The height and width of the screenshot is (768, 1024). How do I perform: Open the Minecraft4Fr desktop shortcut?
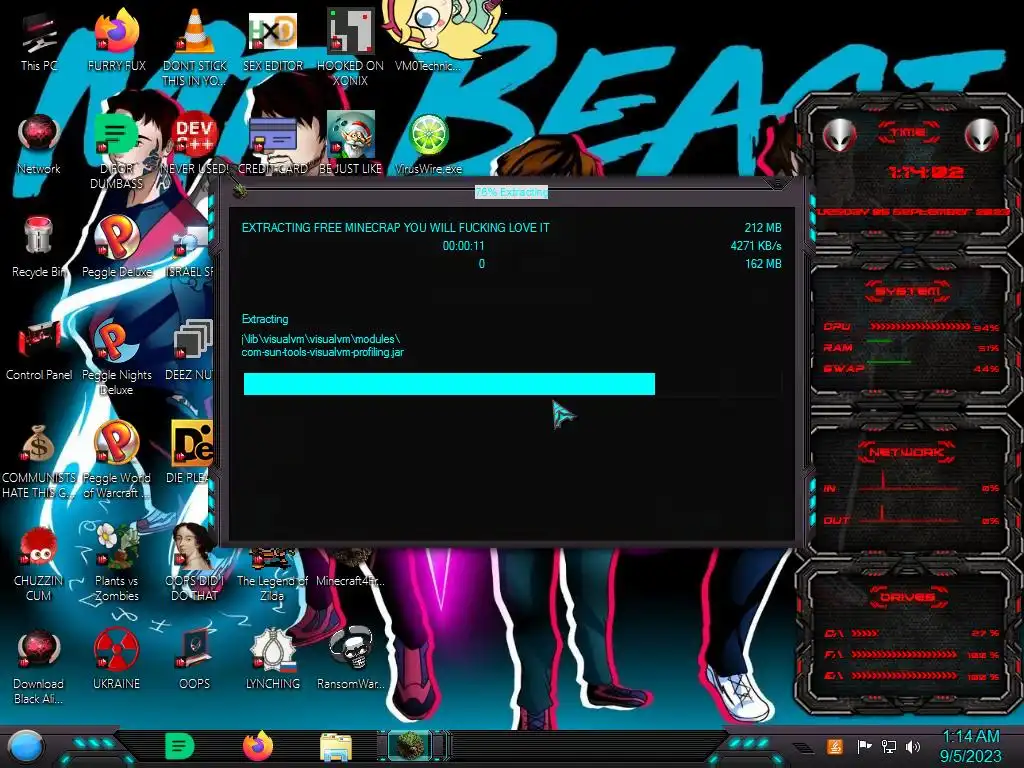point(351,568)
